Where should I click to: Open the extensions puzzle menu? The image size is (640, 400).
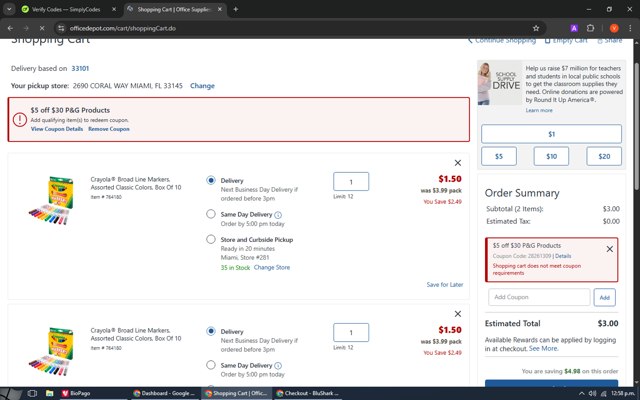tap(590, 28)
